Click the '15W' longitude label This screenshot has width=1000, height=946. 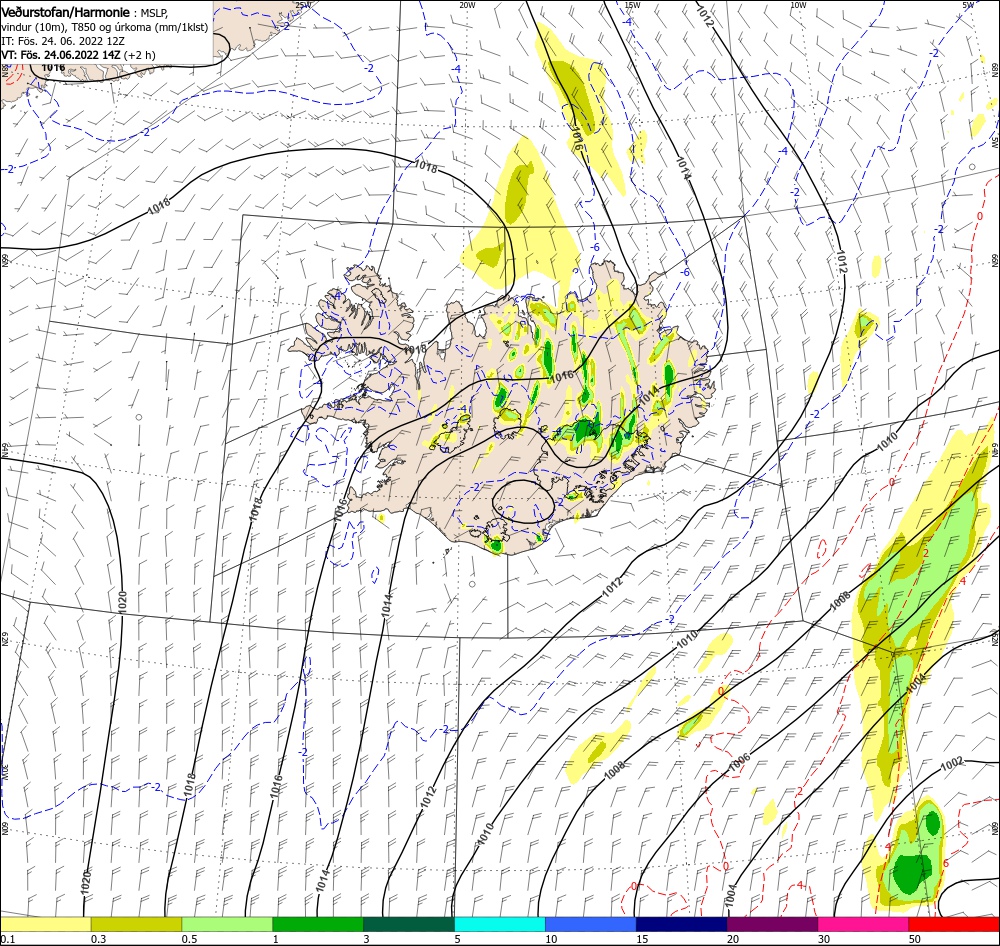632,5
